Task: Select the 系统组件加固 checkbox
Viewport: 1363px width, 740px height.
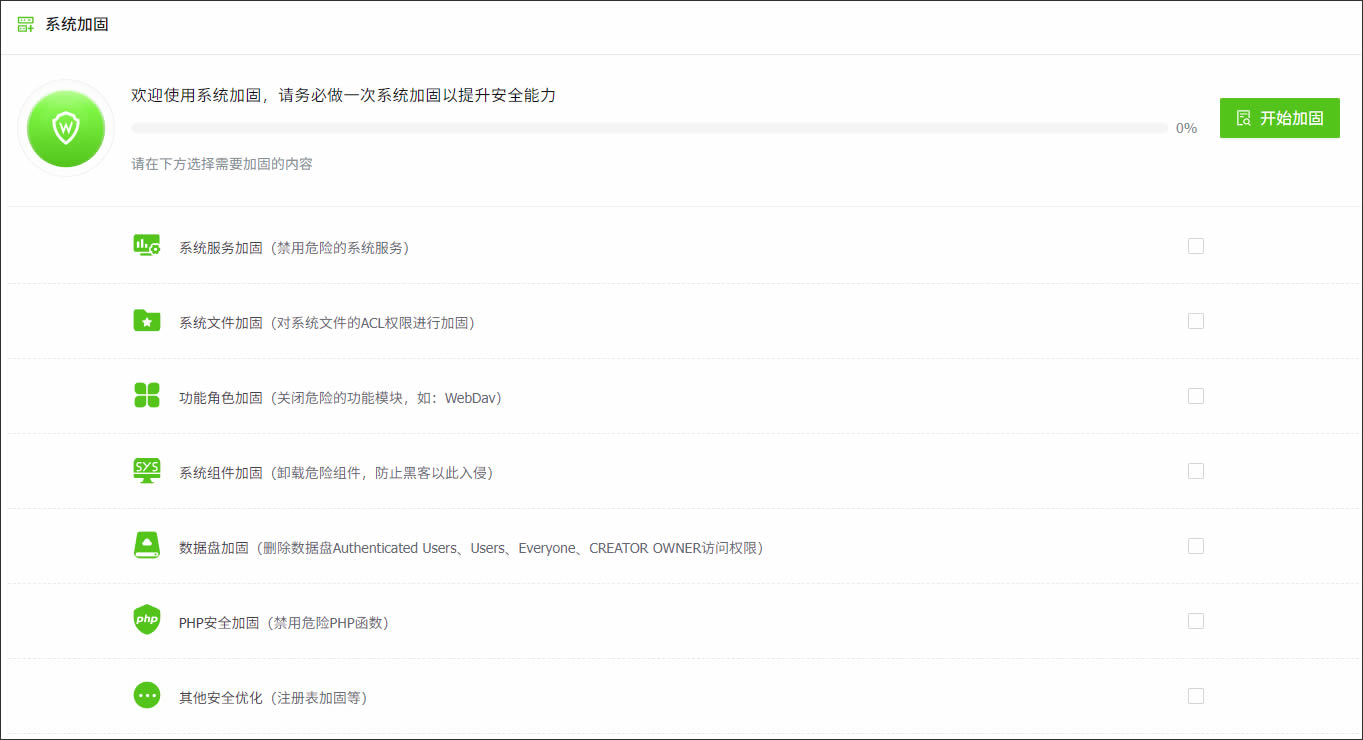Action: (1195, 471)
